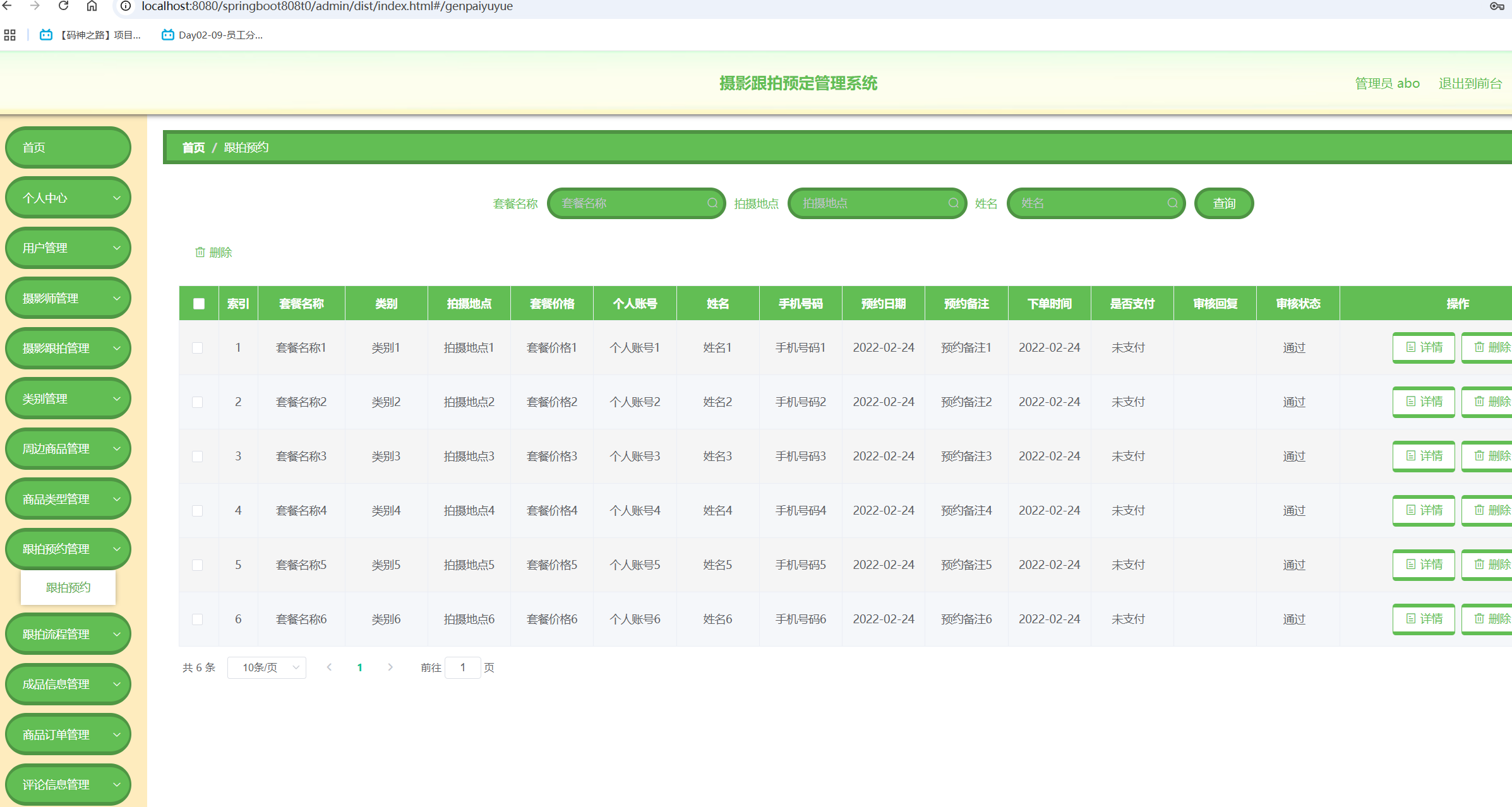
Task: Click 首页 in the breadcrumb
Action: (x=193, y=147)
